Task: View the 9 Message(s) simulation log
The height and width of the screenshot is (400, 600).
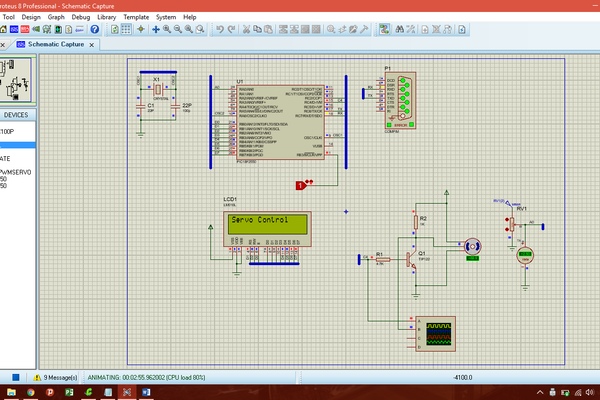Action: [60, 377]
